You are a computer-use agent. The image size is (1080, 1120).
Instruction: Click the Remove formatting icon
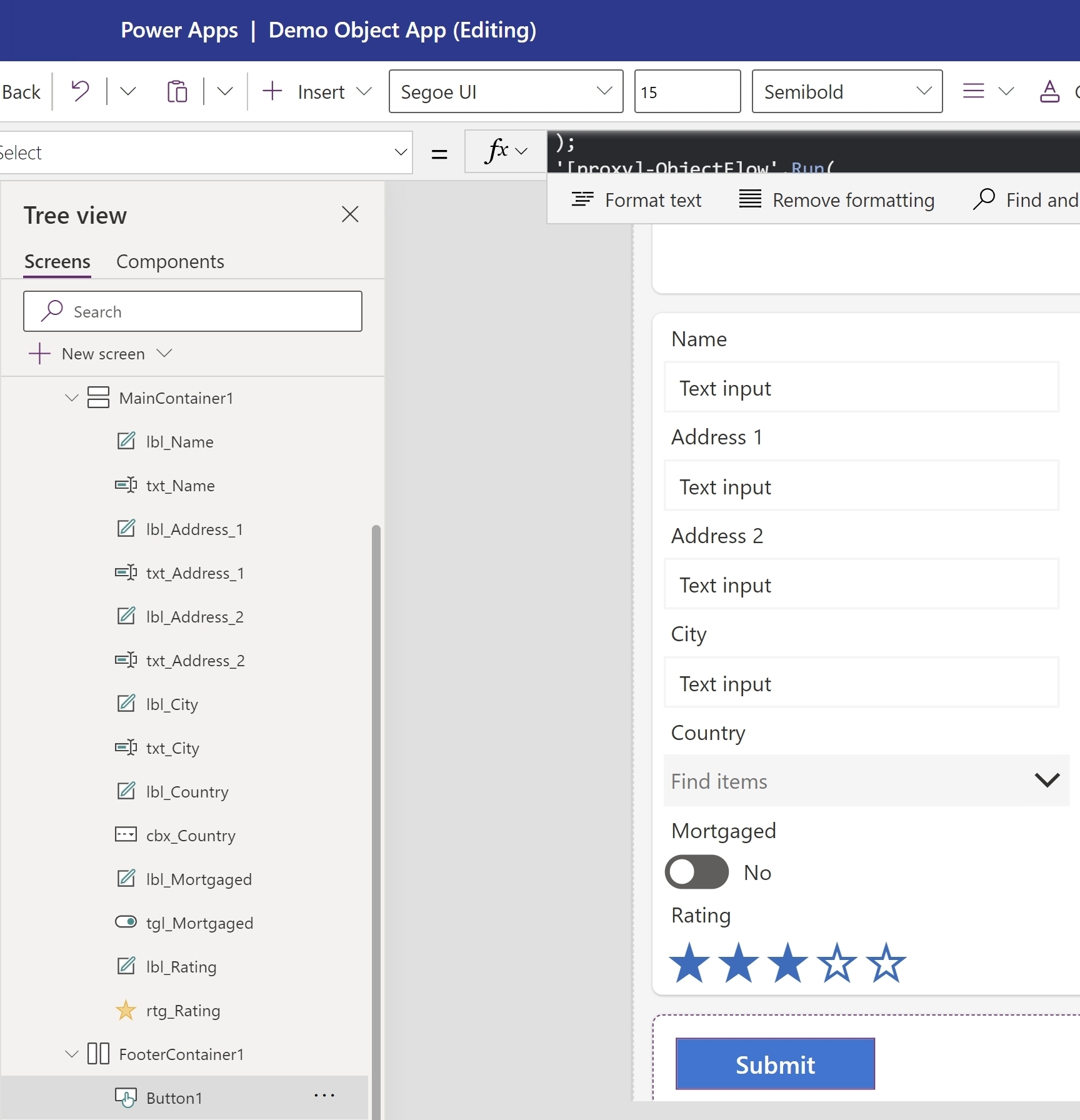click(x=750, y=199)
